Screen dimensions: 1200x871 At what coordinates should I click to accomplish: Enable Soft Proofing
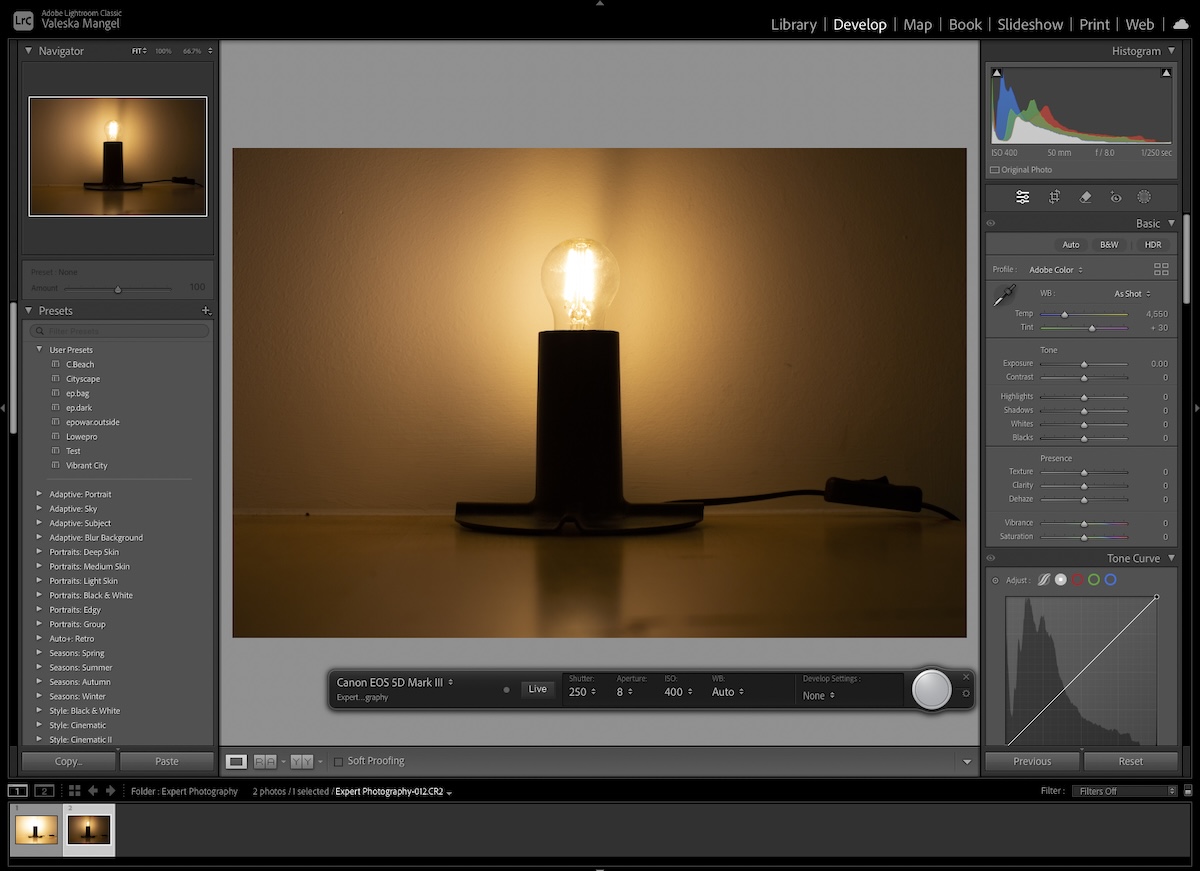coord(339,760)
